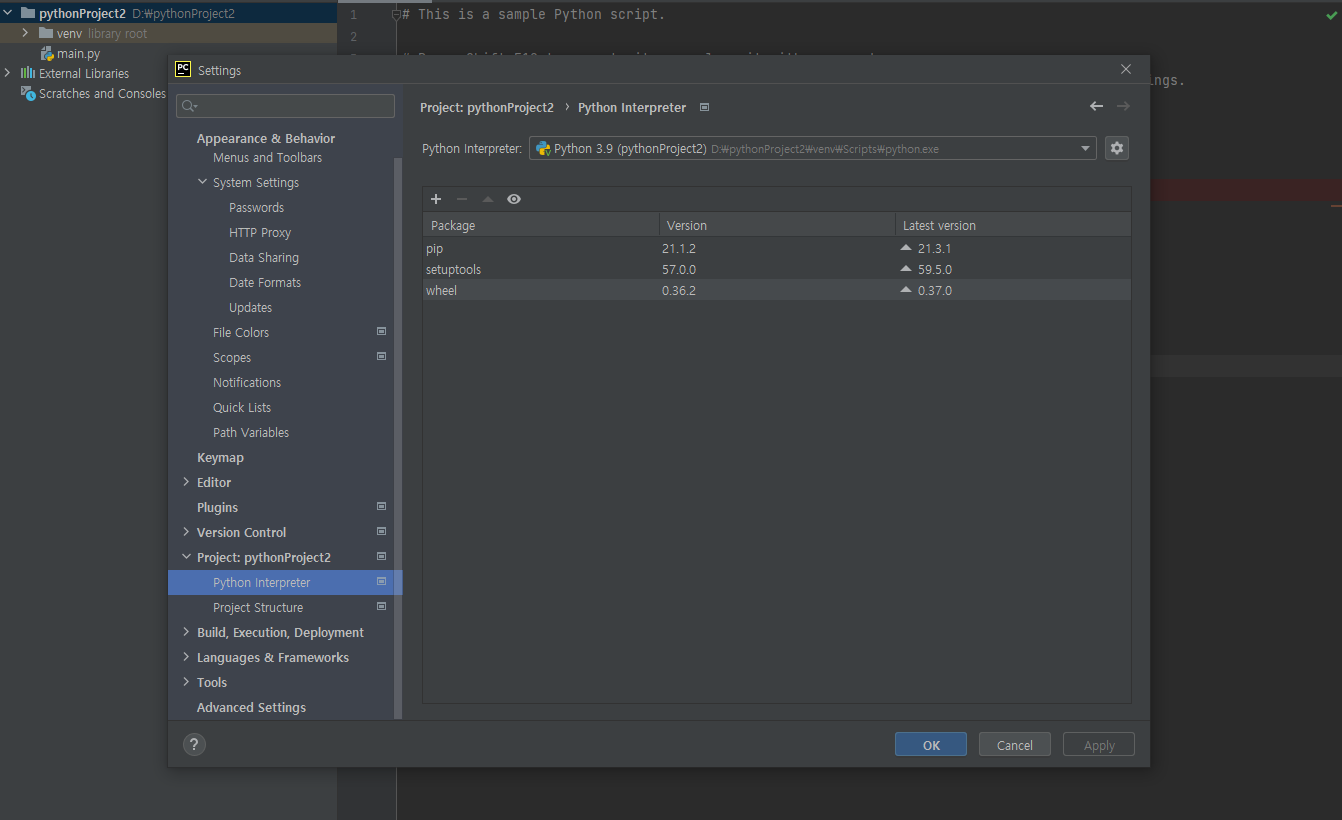
Task: Click project-level icon beside Python Interpreter breadcrumb
Action: click(704, 107)
